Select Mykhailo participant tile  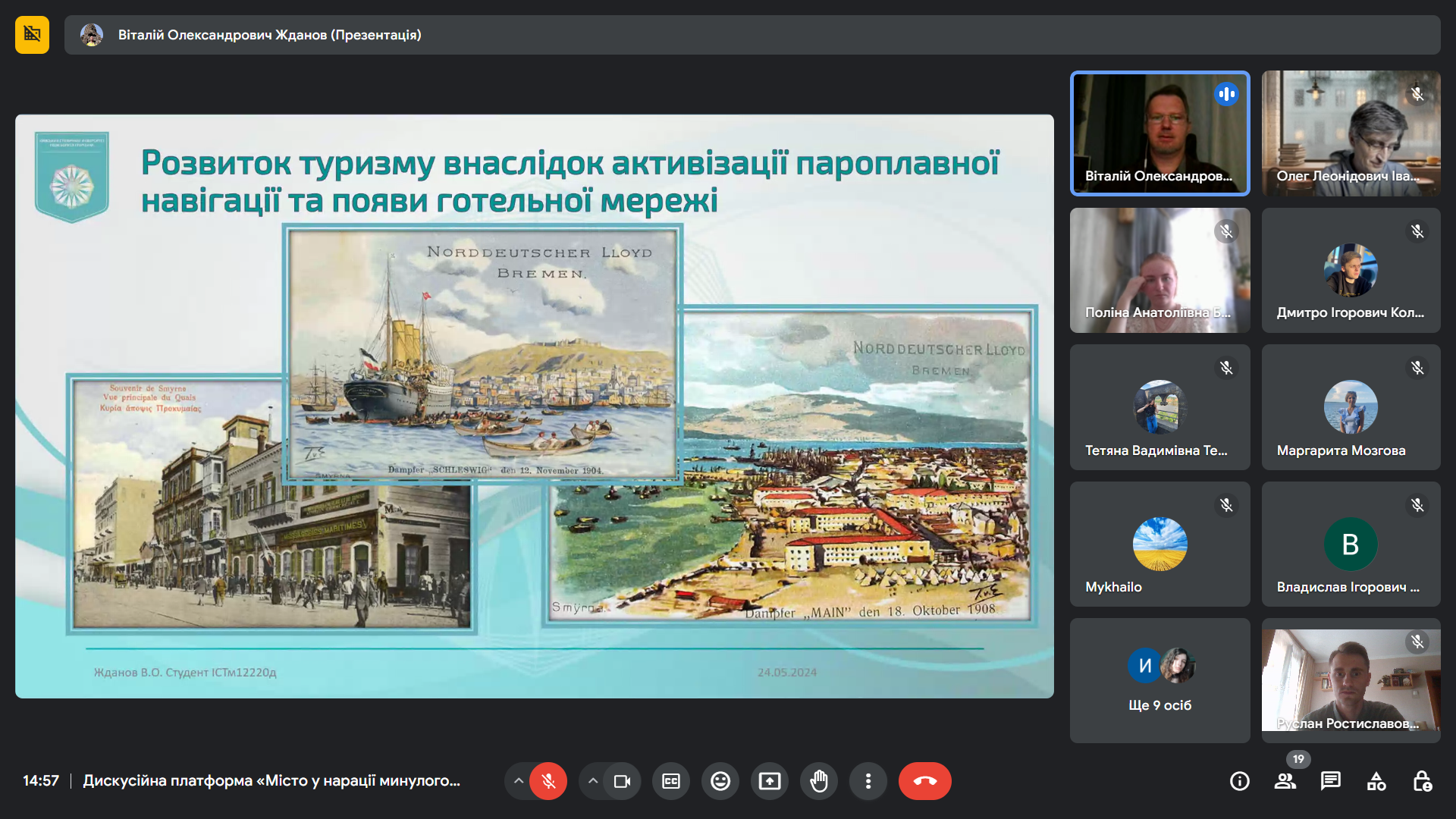point(1159,544)
